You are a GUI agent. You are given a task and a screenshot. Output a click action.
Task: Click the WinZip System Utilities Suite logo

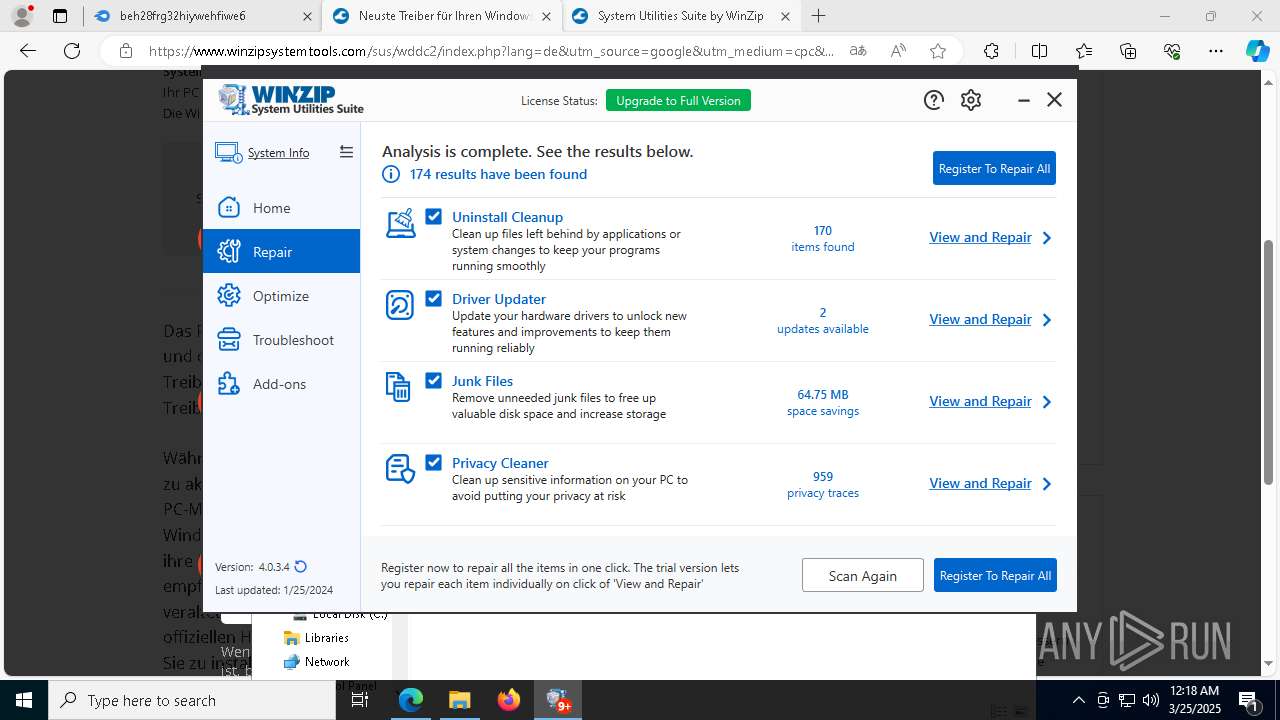point(291,100)
